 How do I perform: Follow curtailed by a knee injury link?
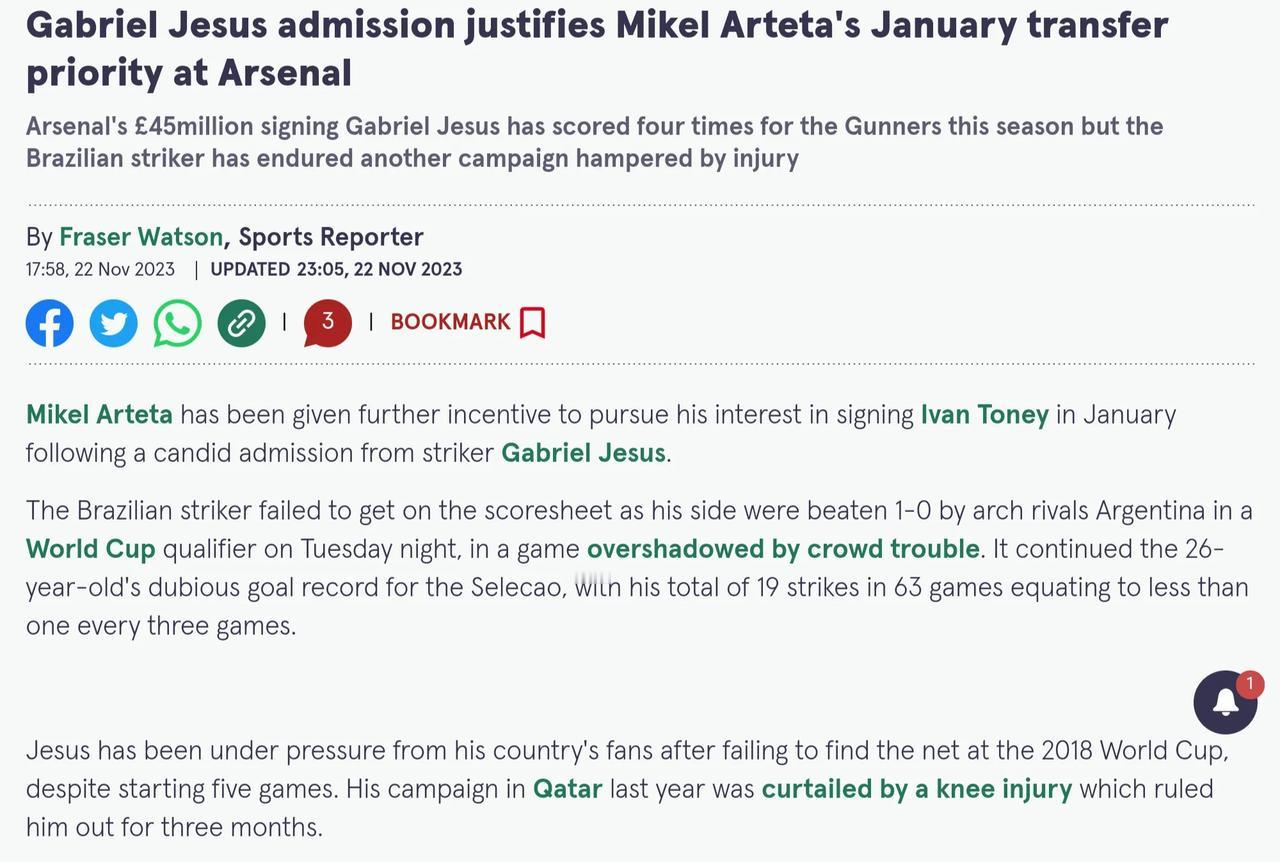click(x=916, y=789)
